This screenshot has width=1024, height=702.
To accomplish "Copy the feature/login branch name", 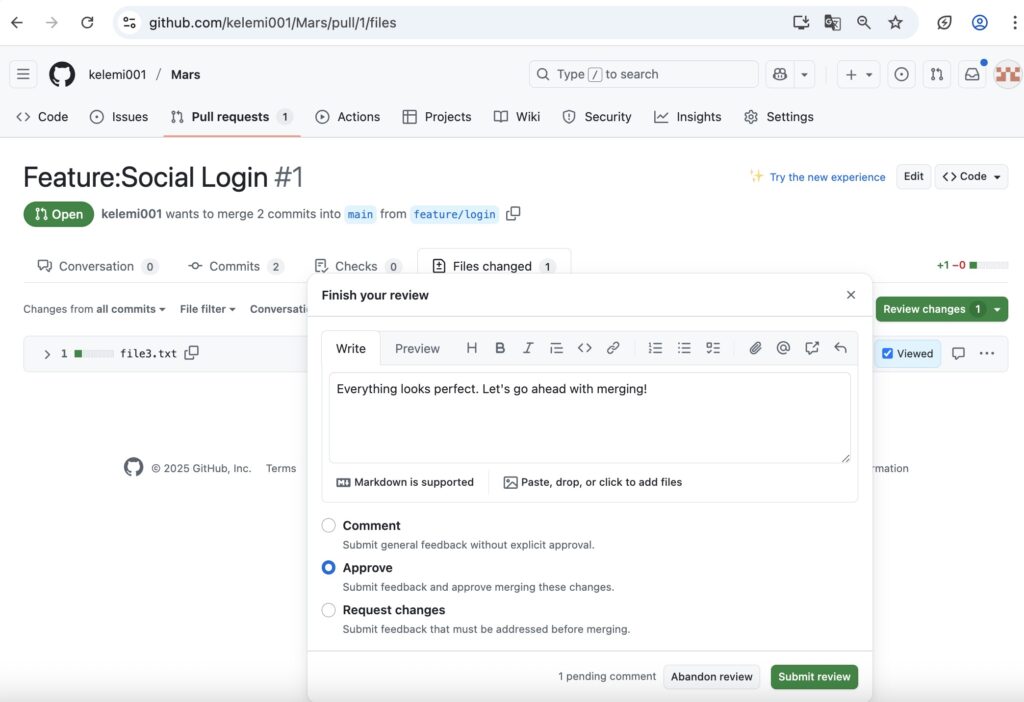I will pyautogui.click(x=513, y=214).
